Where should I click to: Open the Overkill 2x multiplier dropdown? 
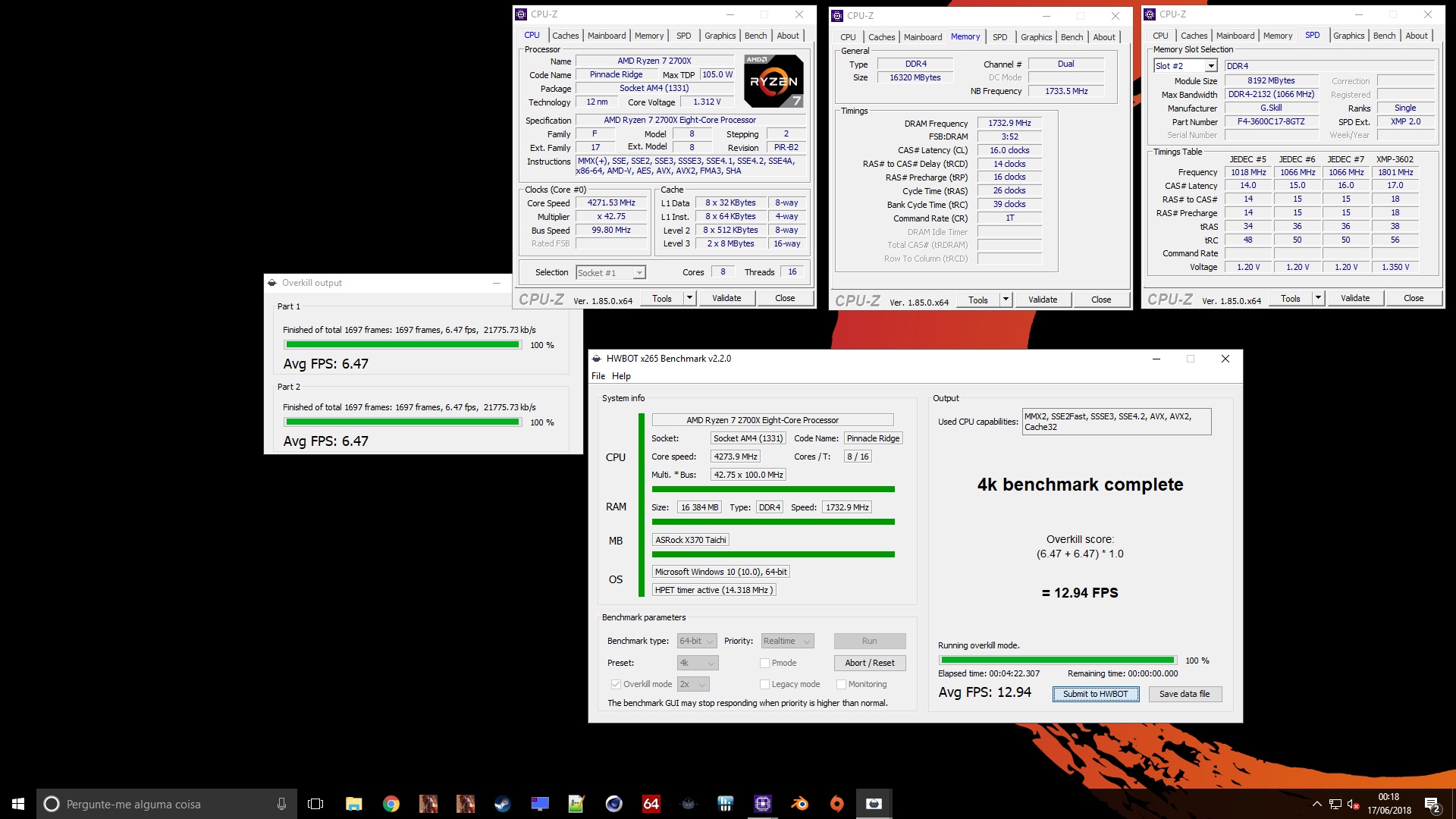[692, 684]
